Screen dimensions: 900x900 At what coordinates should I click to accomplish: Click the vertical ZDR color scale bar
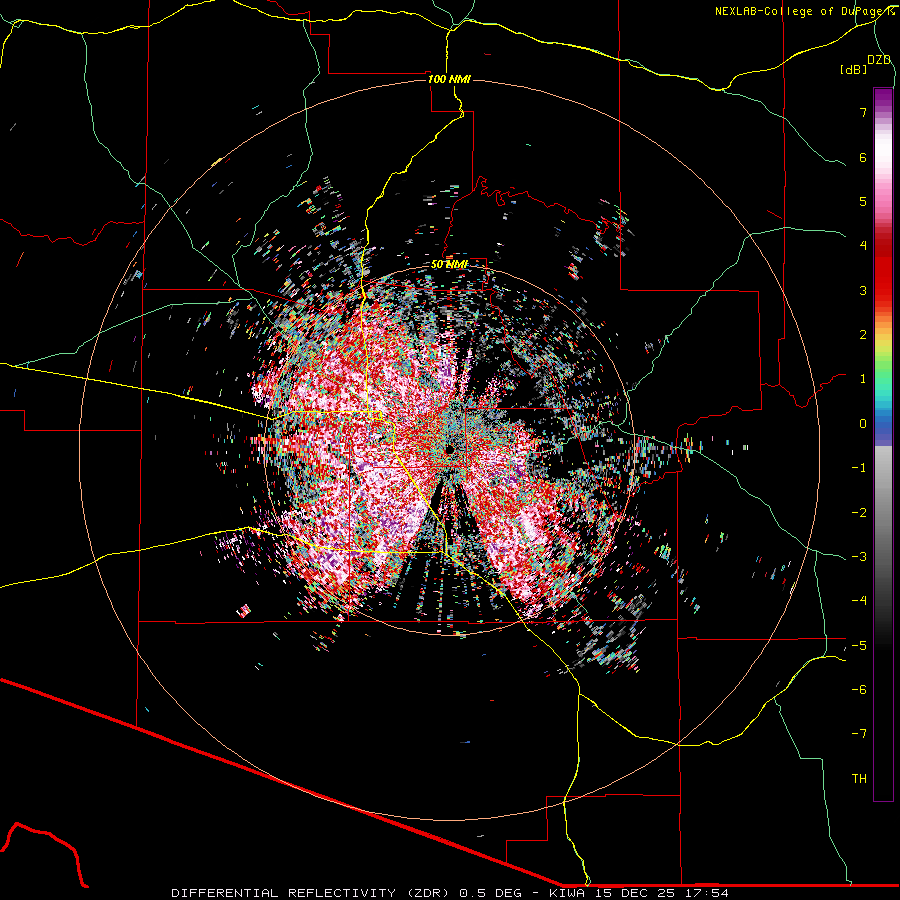883,444
